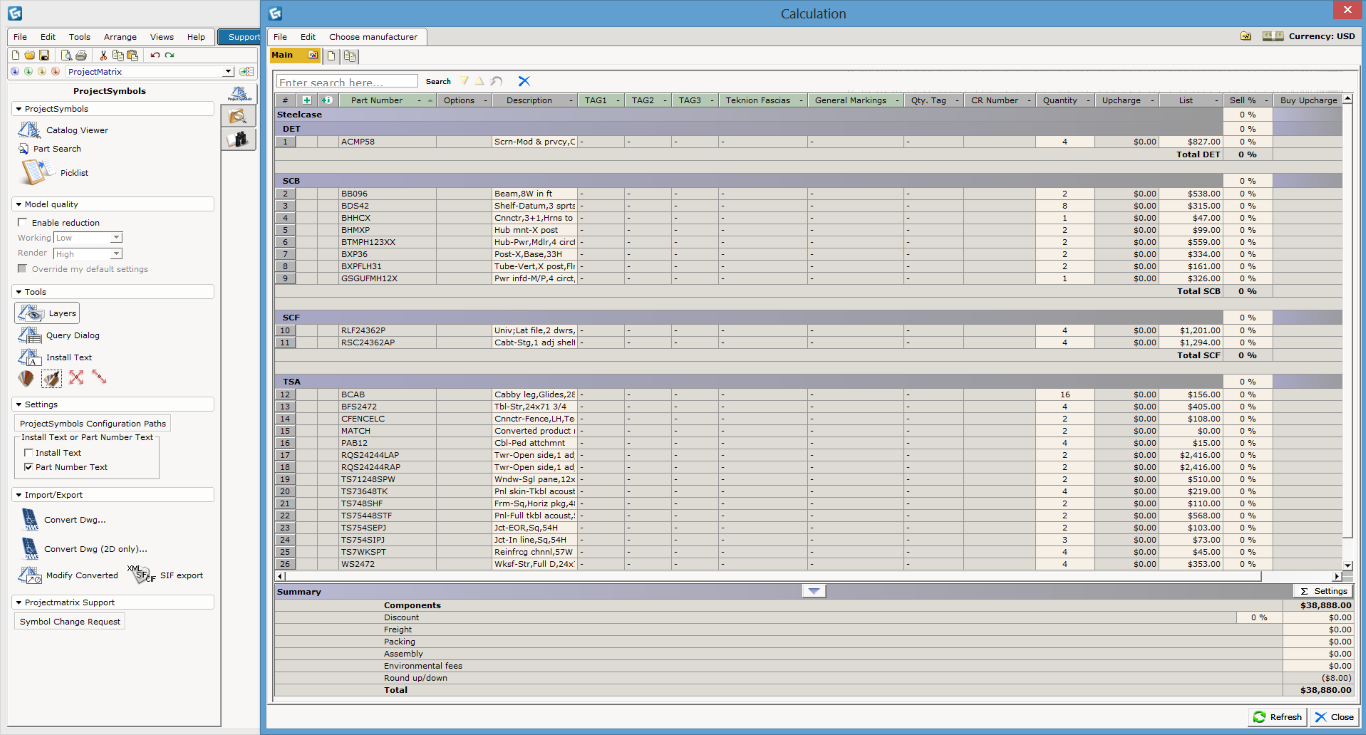Click the brown fan-shaped tool icon
The image size is (1366, 735).
27,378
